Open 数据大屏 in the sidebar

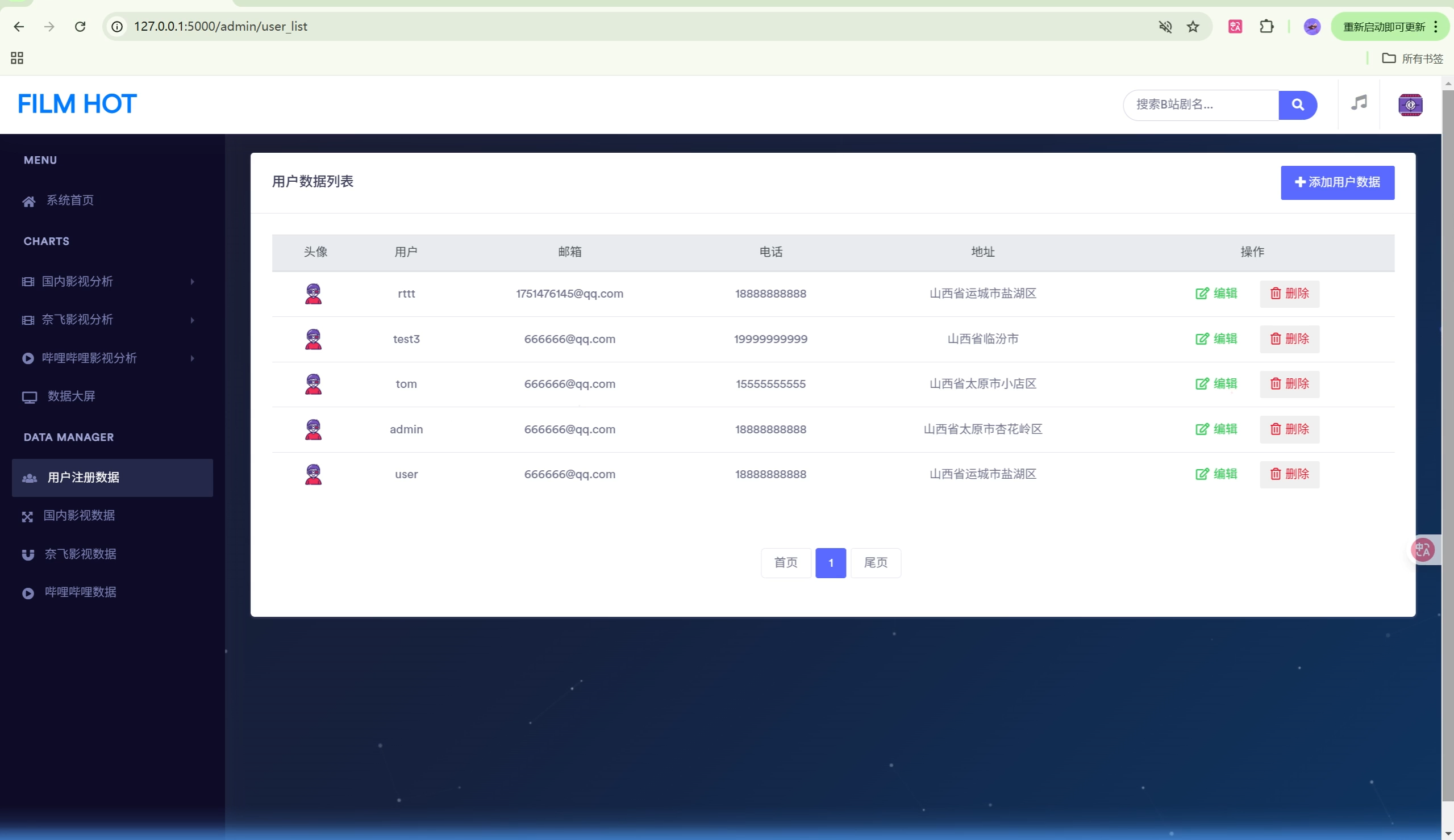coord(71,396)
